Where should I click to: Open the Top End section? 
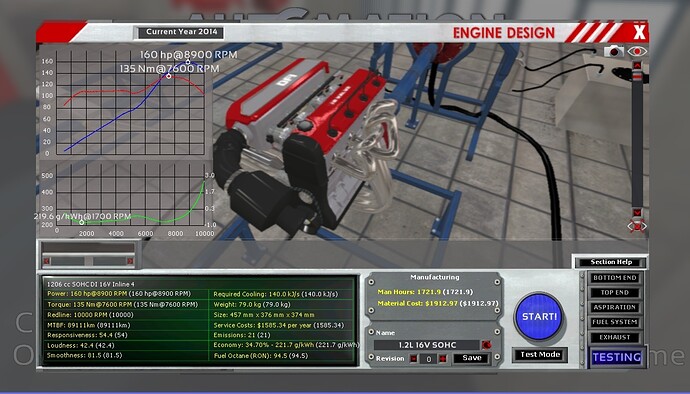pyautogui.click(x=615, y=293)
